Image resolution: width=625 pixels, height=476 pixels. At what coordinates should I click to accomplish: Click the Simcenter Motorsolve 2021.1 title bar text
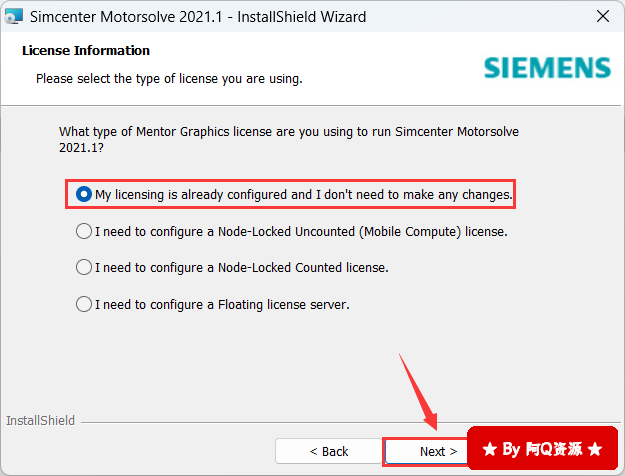pos(198,17)
